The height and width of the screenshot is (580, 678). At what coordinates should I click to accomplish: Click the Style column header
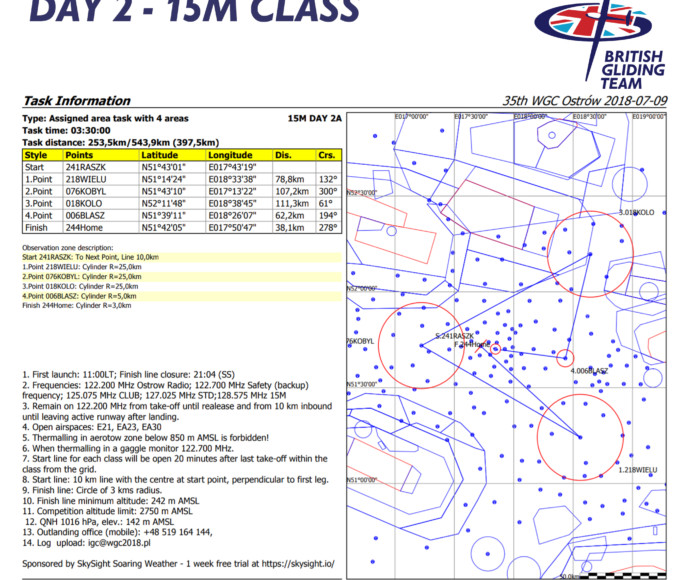[36, 155]
